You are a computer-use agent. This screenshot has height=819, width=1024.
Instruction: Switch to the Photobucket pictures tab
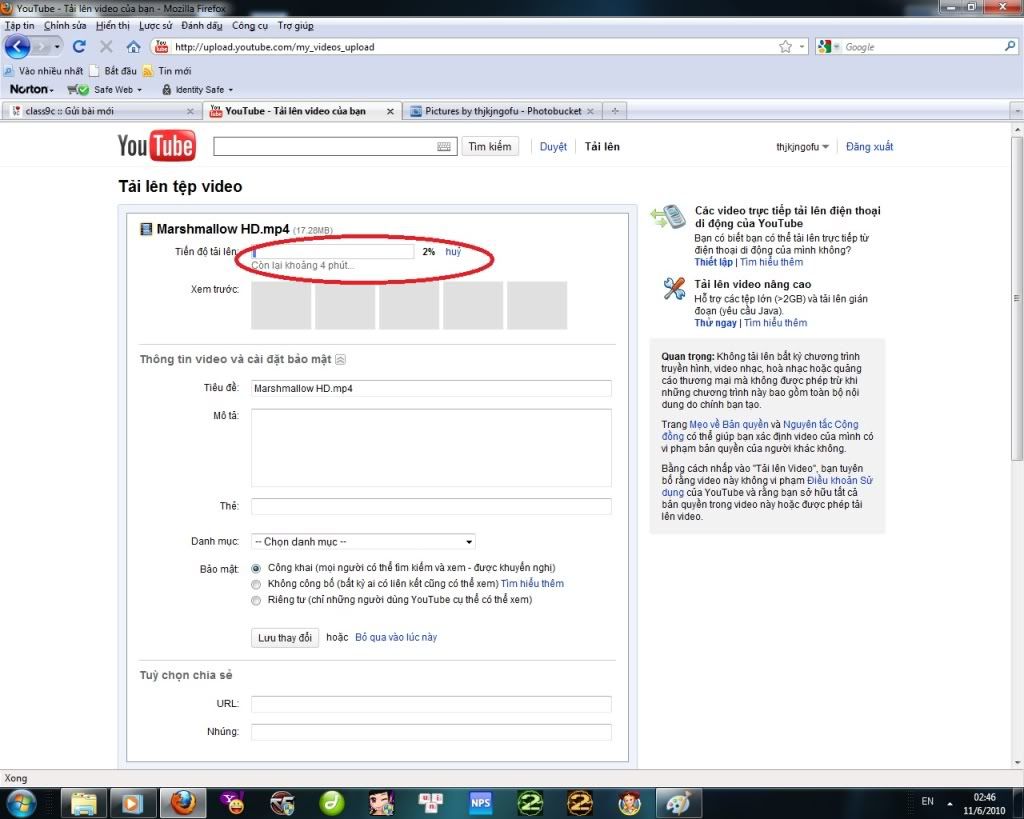[x=502, y=111]
